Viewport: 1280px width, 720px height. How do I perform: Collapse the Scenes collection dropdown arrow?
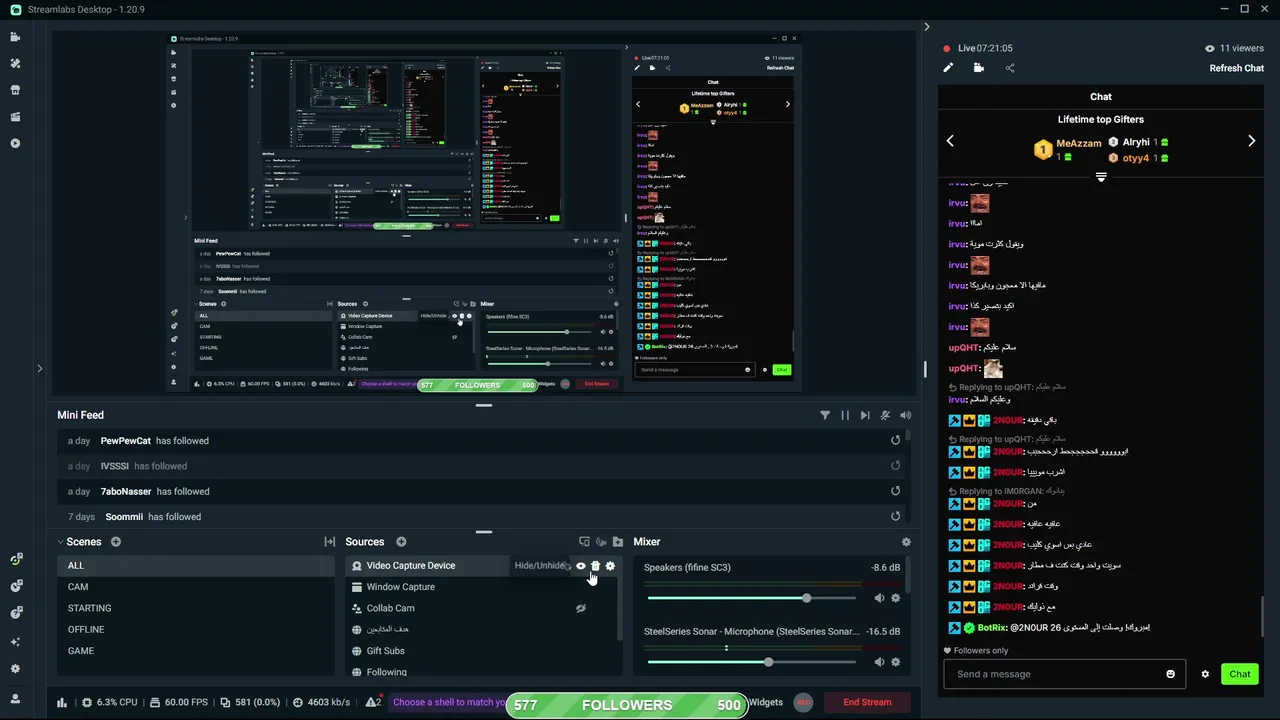61,542
